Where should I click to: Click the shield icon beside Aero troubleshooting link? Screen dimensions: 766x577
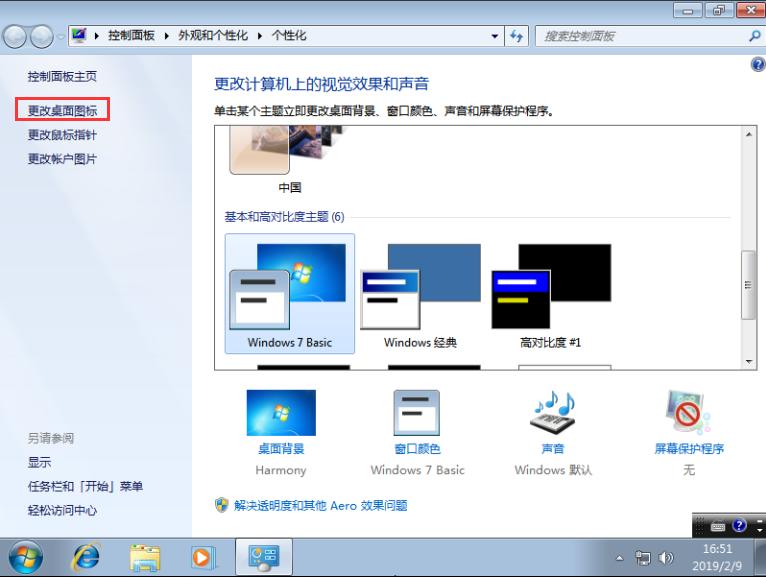point(222,505)
